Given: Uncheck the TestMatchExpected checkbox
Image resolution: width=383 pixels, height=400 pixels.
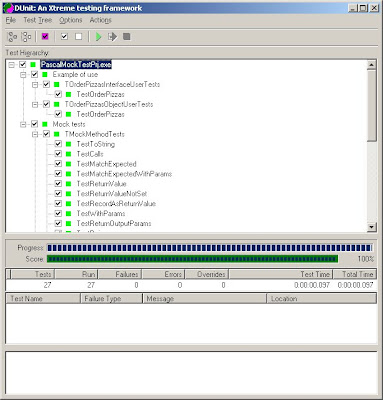Looking at the screenshot, I should (x=58, y=164).
